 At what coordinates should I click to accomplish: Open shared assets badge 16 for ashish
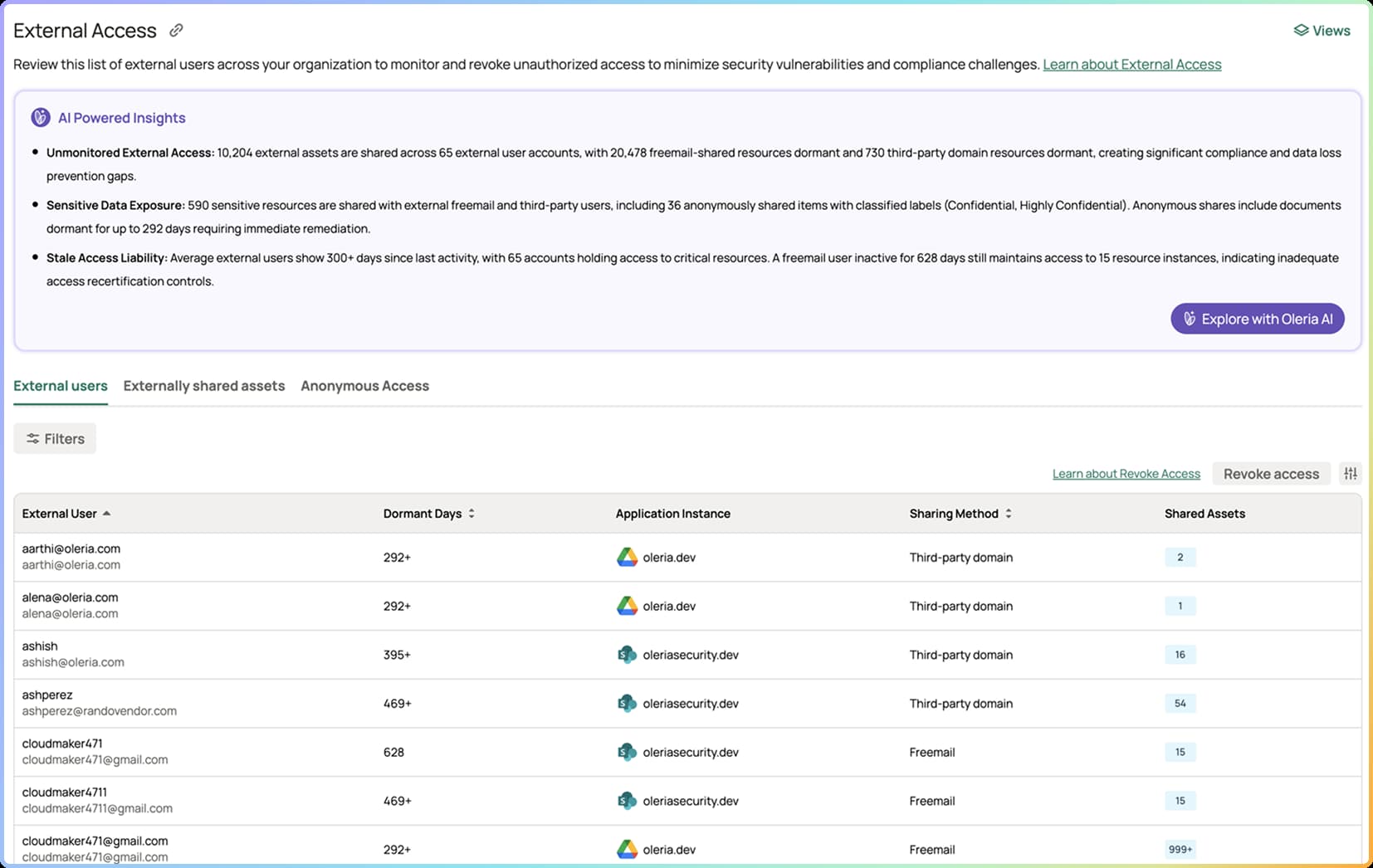(1180, 655)
